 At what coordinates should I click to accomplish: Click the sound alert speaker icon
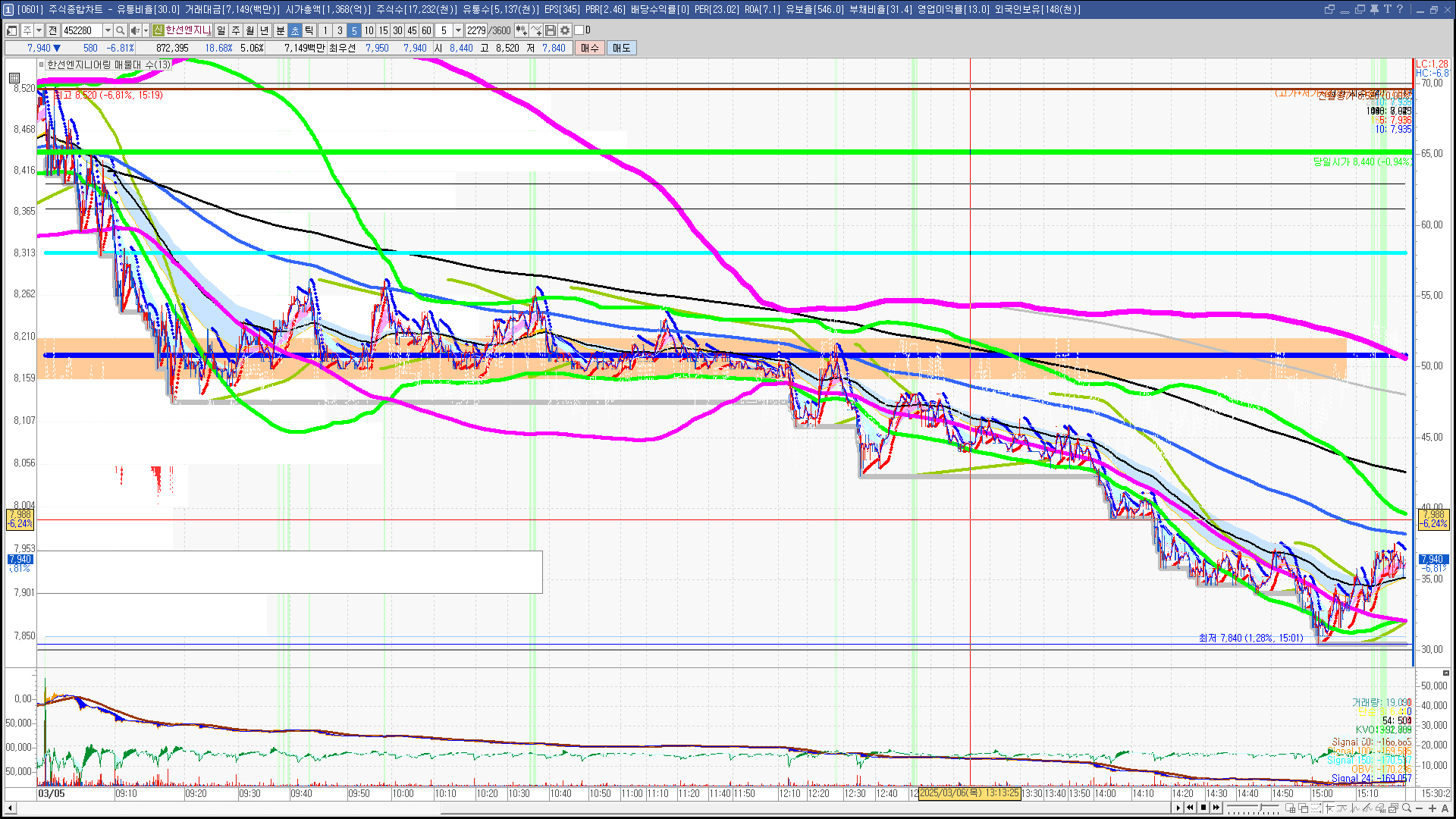[134, 30]
